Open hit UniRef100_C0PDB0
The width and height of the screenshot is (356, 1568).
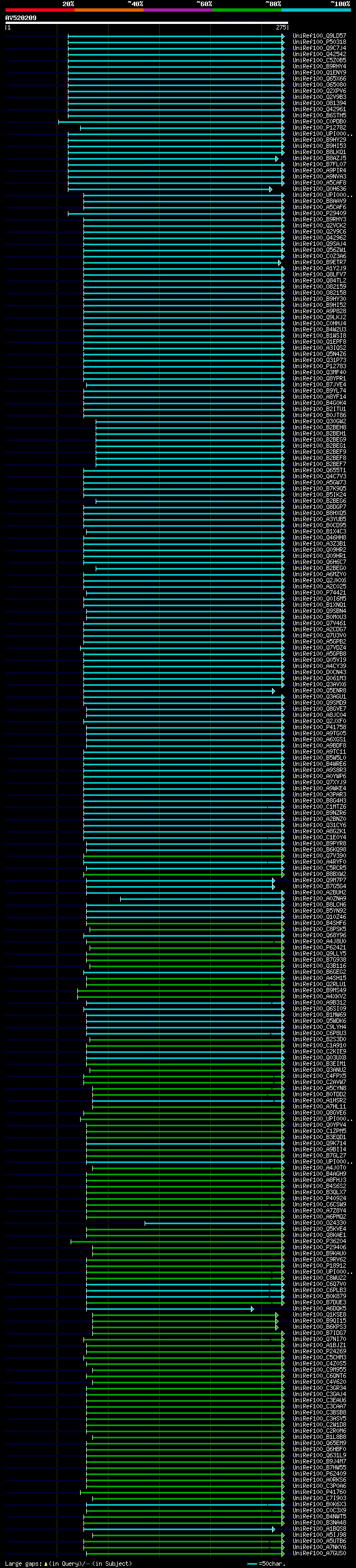[x=319, y=122]
